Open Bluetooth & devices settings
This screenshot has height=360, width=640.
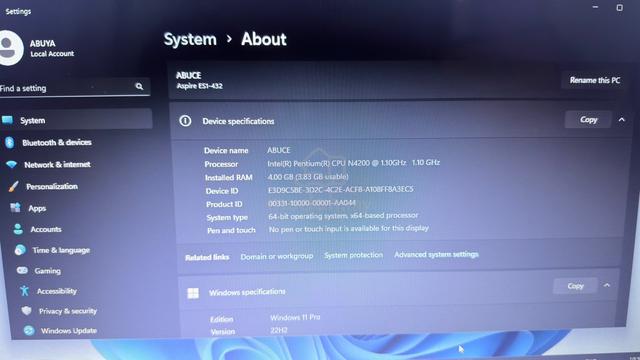coord(57,142)
